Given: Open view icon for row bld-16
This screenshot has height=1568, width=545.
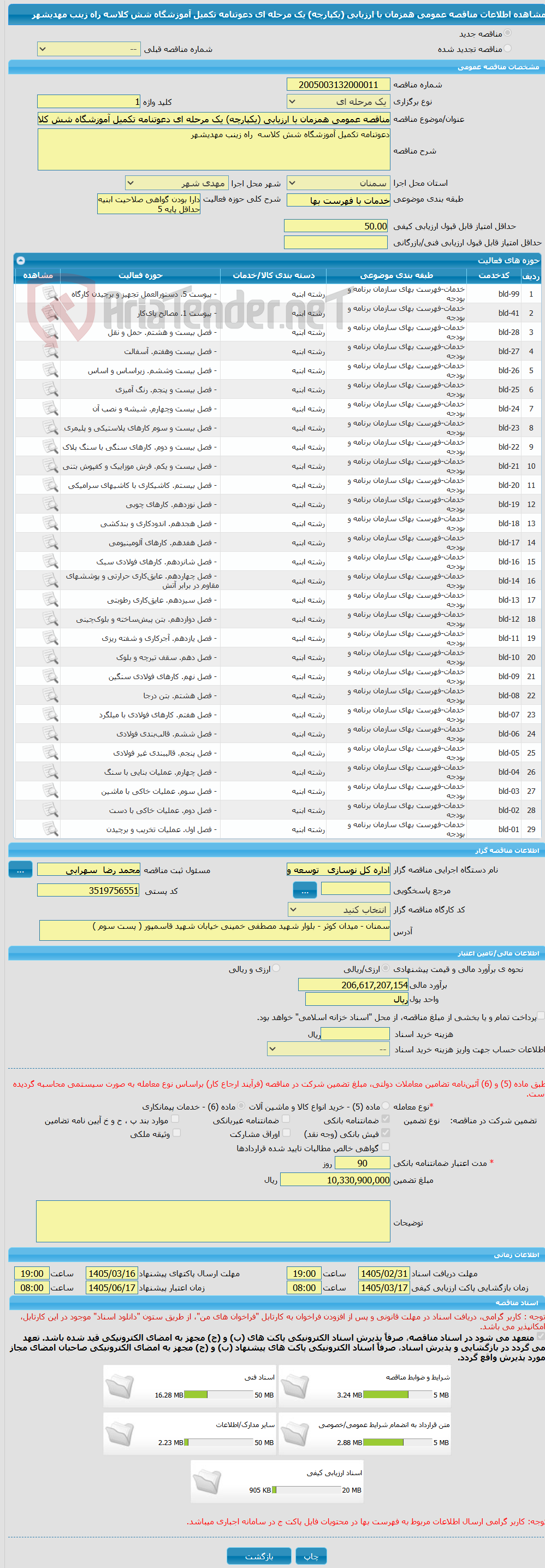Looking at the screenshot, I should tap(50, 561).
